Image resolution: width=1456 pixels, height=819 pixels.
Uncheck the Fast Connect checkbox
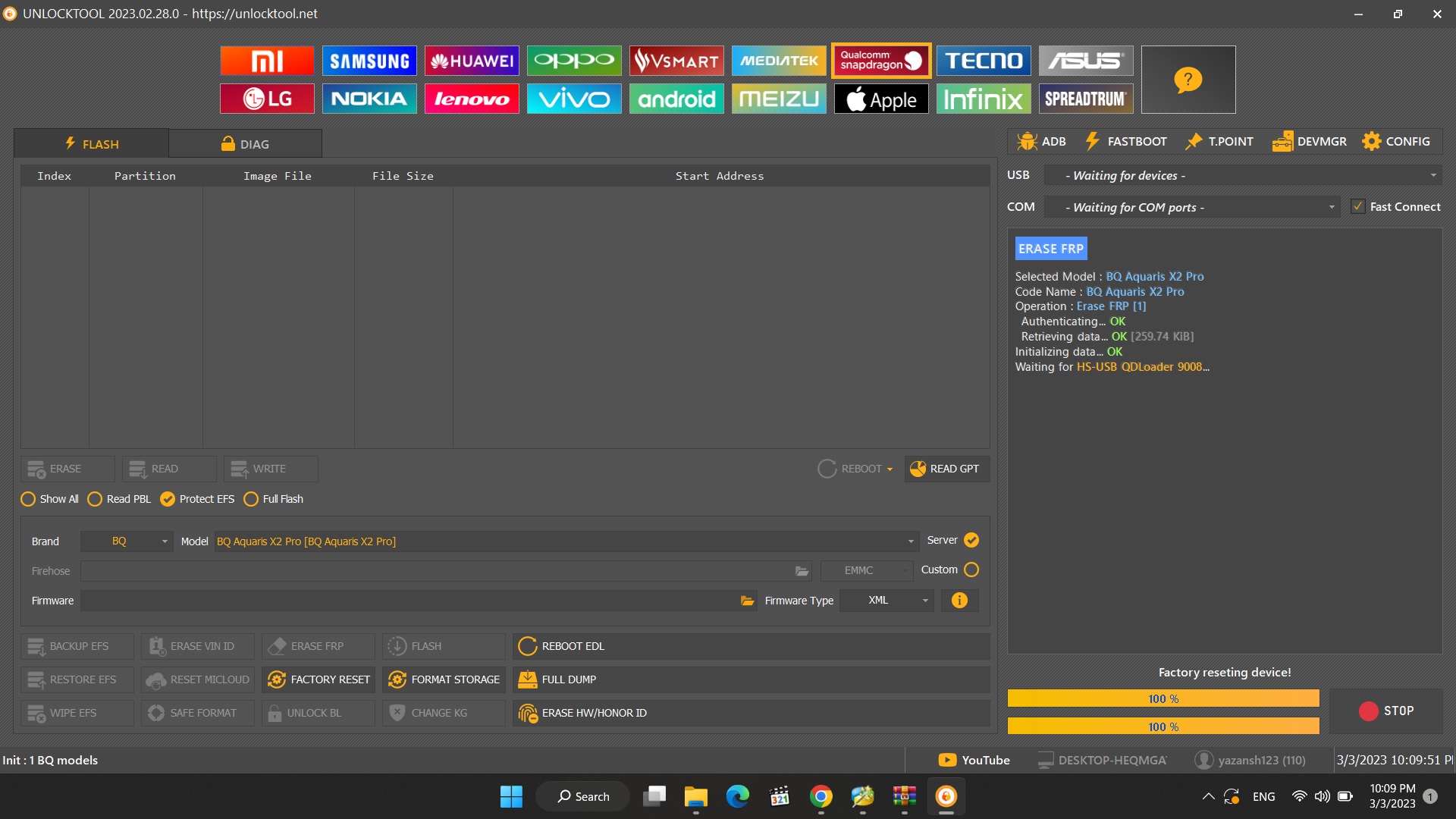[1358, 206]
